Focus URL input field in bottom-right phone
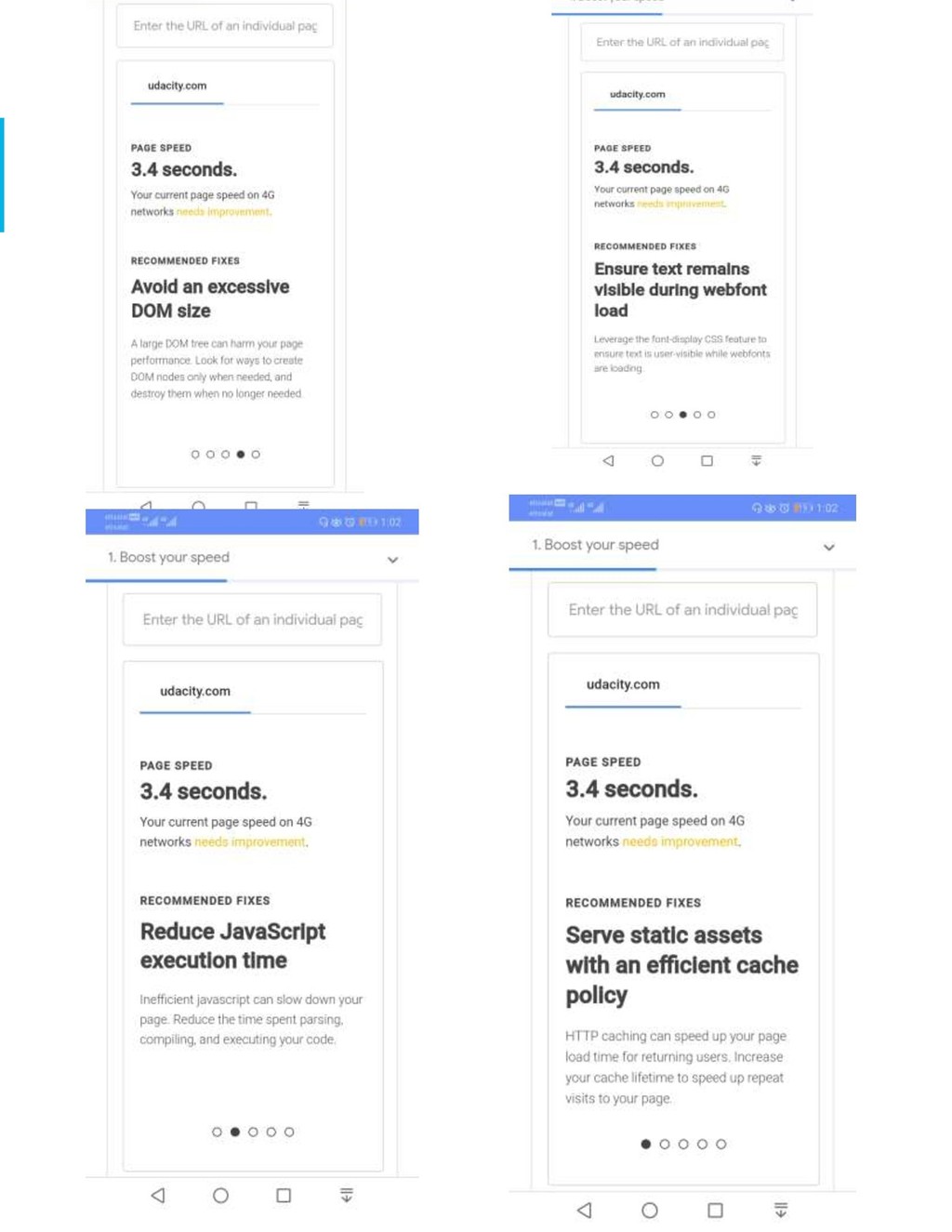Viewport: 952px width, 1232px height. 682,610
